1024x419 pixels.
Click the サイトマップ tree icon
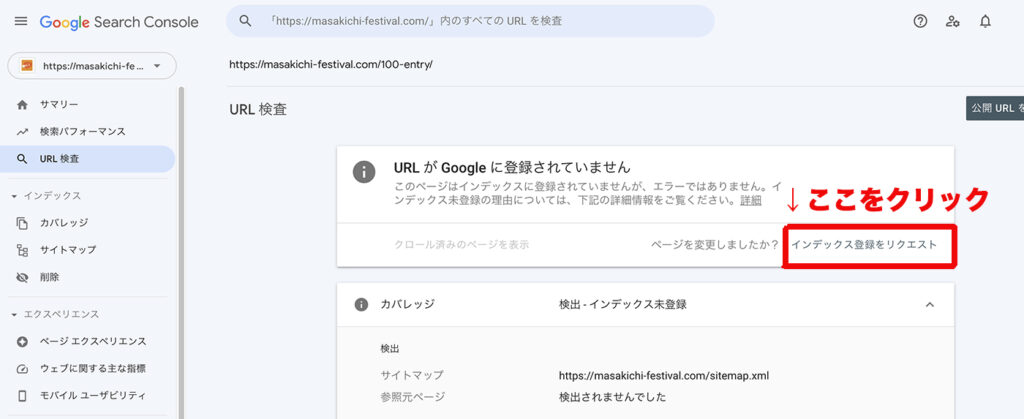click(22, 250)
